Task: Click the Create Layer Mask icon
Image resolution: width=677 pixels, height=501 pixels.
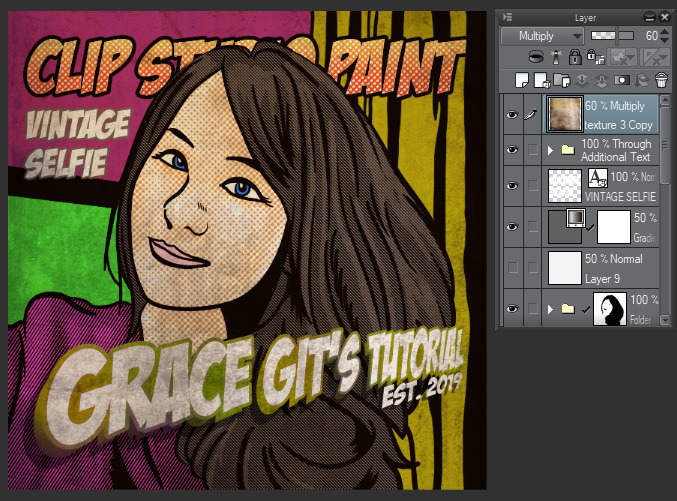Action: [623, 80]
